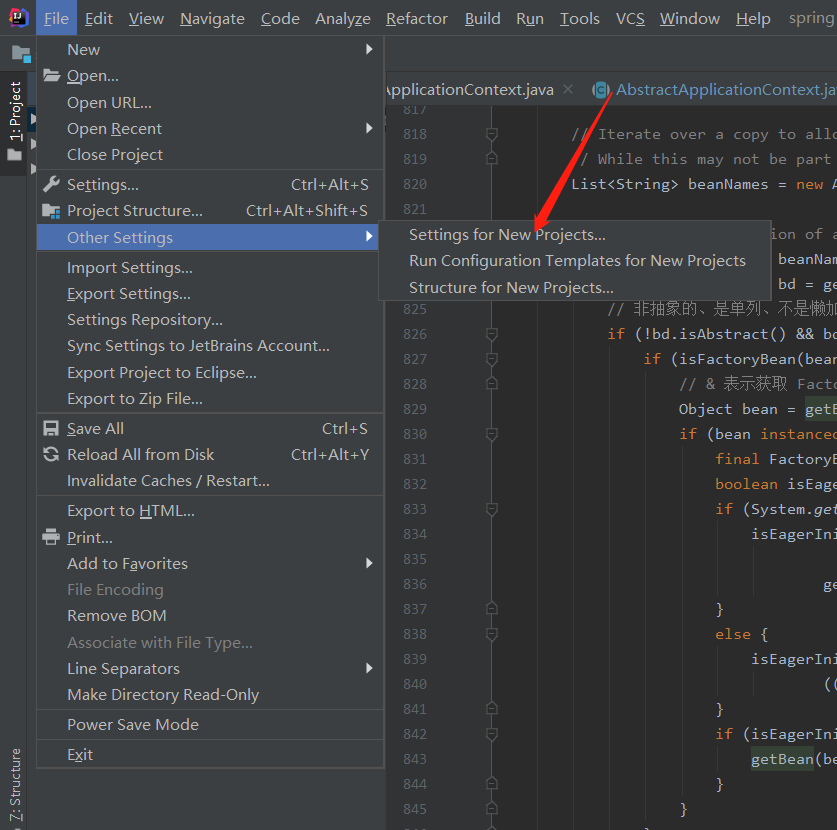Click the Save All floppy disk icon
This screenshot has height=830, width=837.
(51, 429)
